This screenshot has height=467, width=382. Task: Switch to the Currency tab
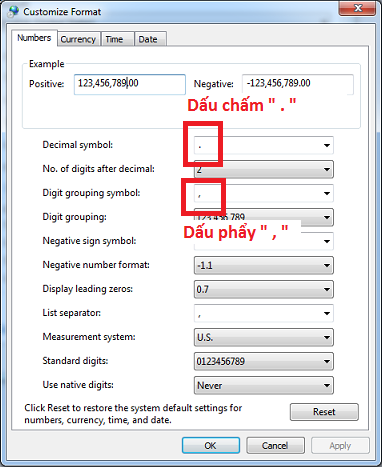(x=78, y=39)
